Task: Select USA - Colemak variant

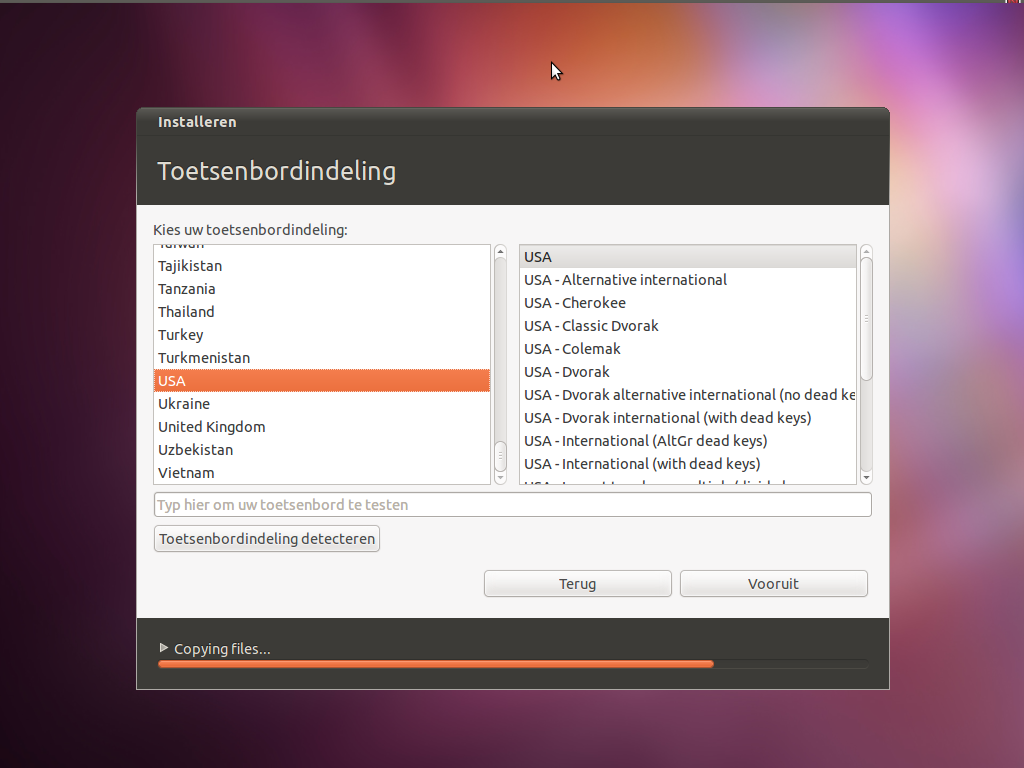Action: [x=688, y=349]
